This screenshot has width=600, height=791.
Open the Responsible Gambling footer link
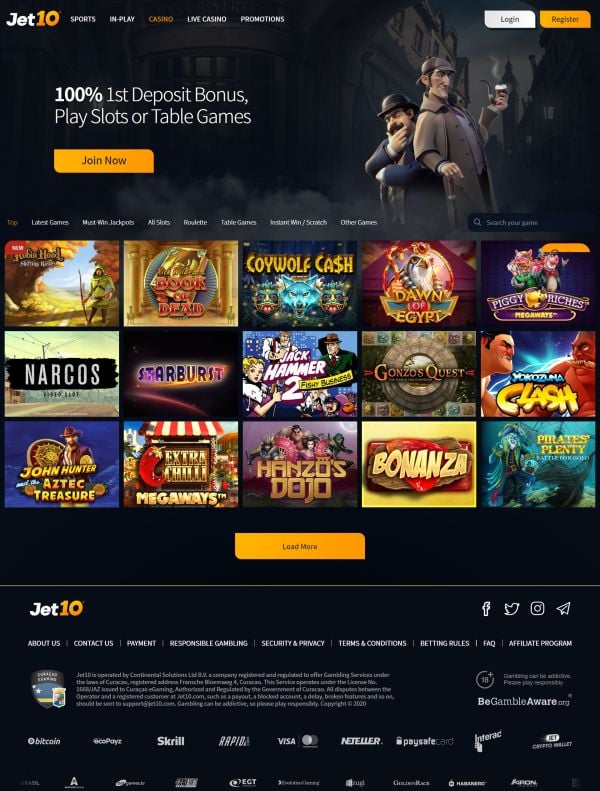[208, 643]
